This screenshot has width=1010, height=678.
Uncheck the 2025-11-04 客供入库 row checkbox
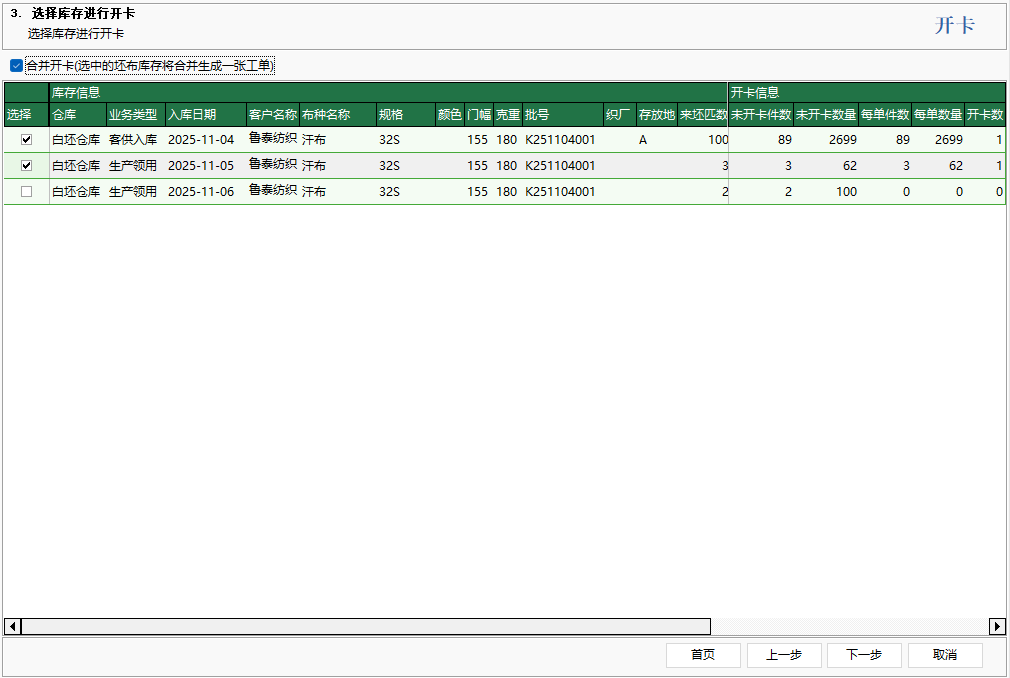(26, 140)
